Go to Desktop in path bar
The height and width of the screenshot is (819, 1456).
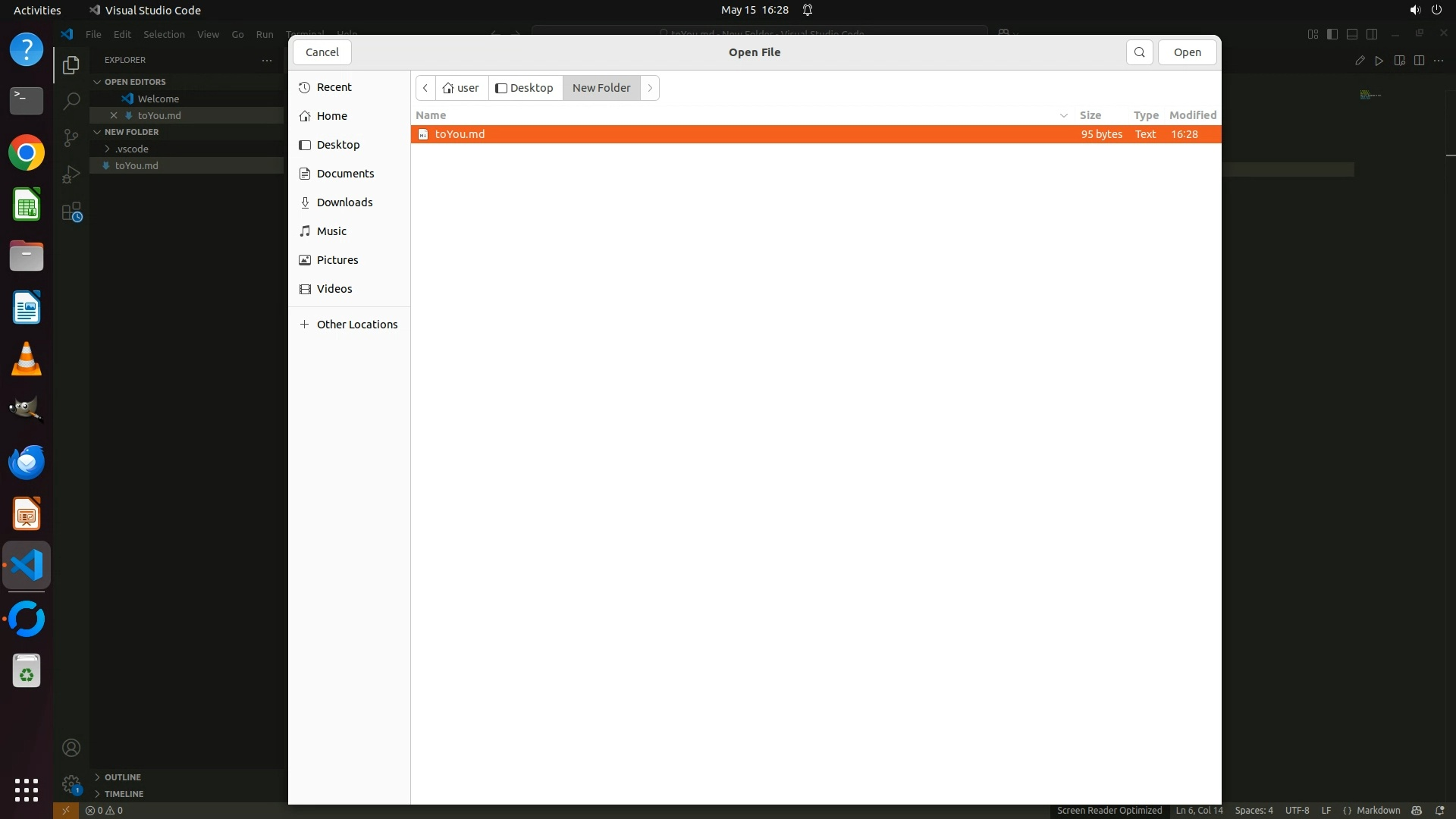(525, 88)
